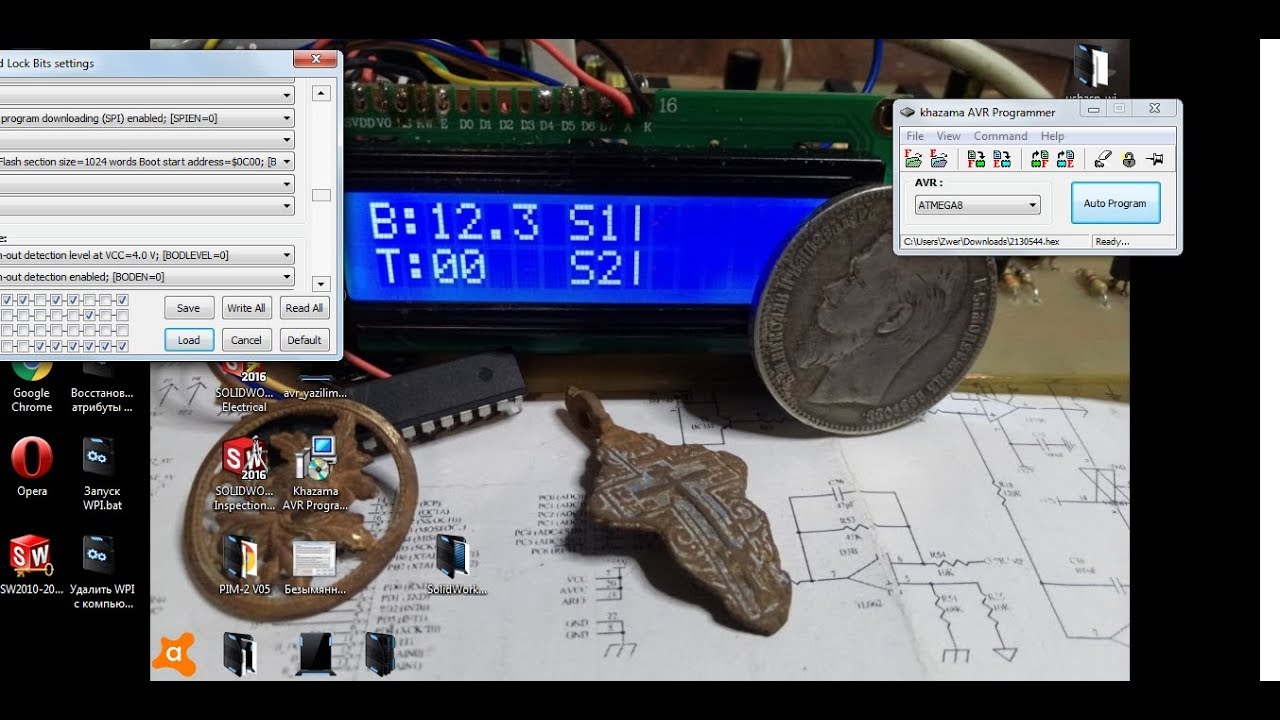This screenshot has width=1280, height=720.
Task: Open the ATMEGA8 AVR chip dropdown
Action: 977,205
